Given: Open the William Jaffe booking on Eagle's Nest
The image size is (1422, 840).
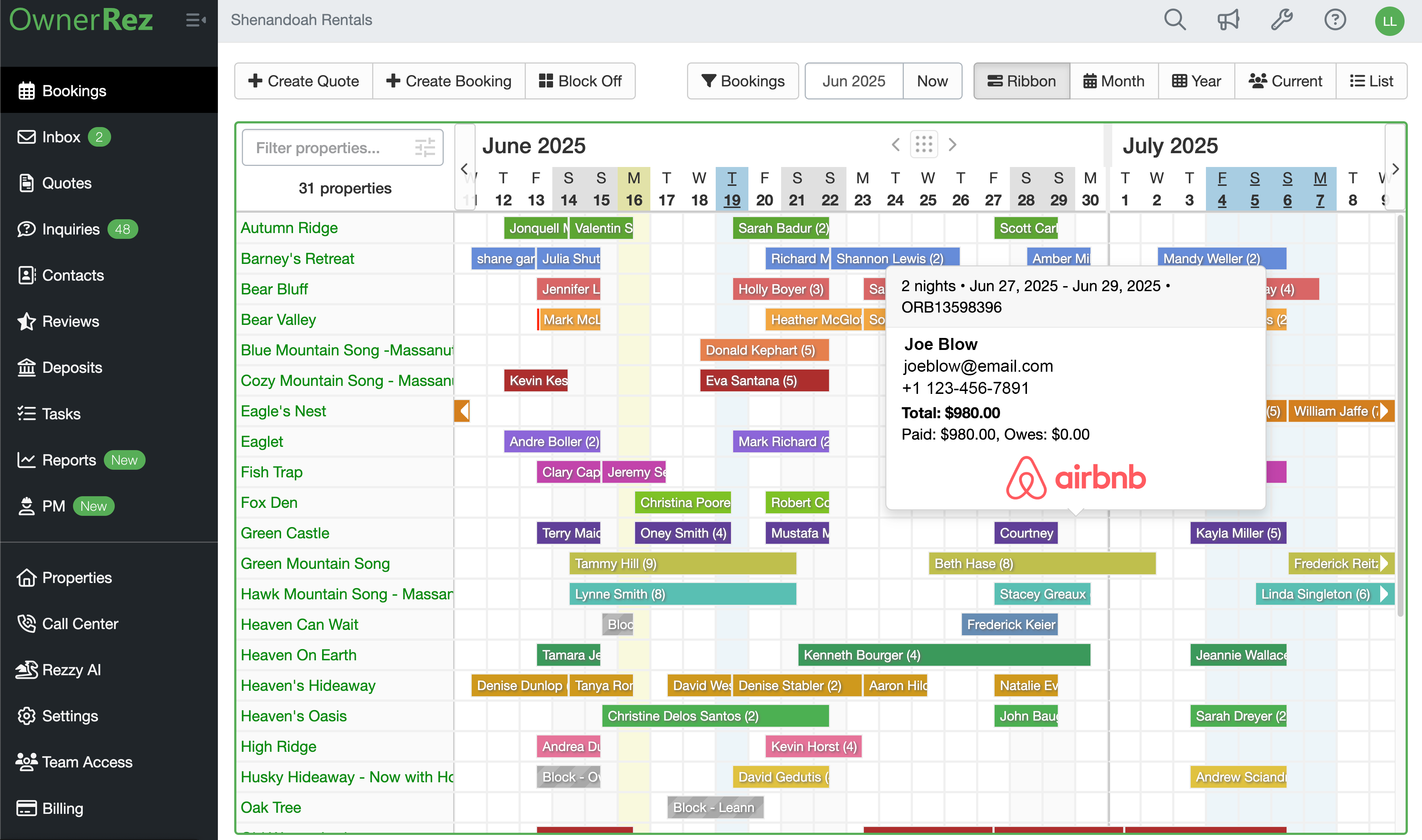Looking at the screenshot, I should coord(1341,411).
